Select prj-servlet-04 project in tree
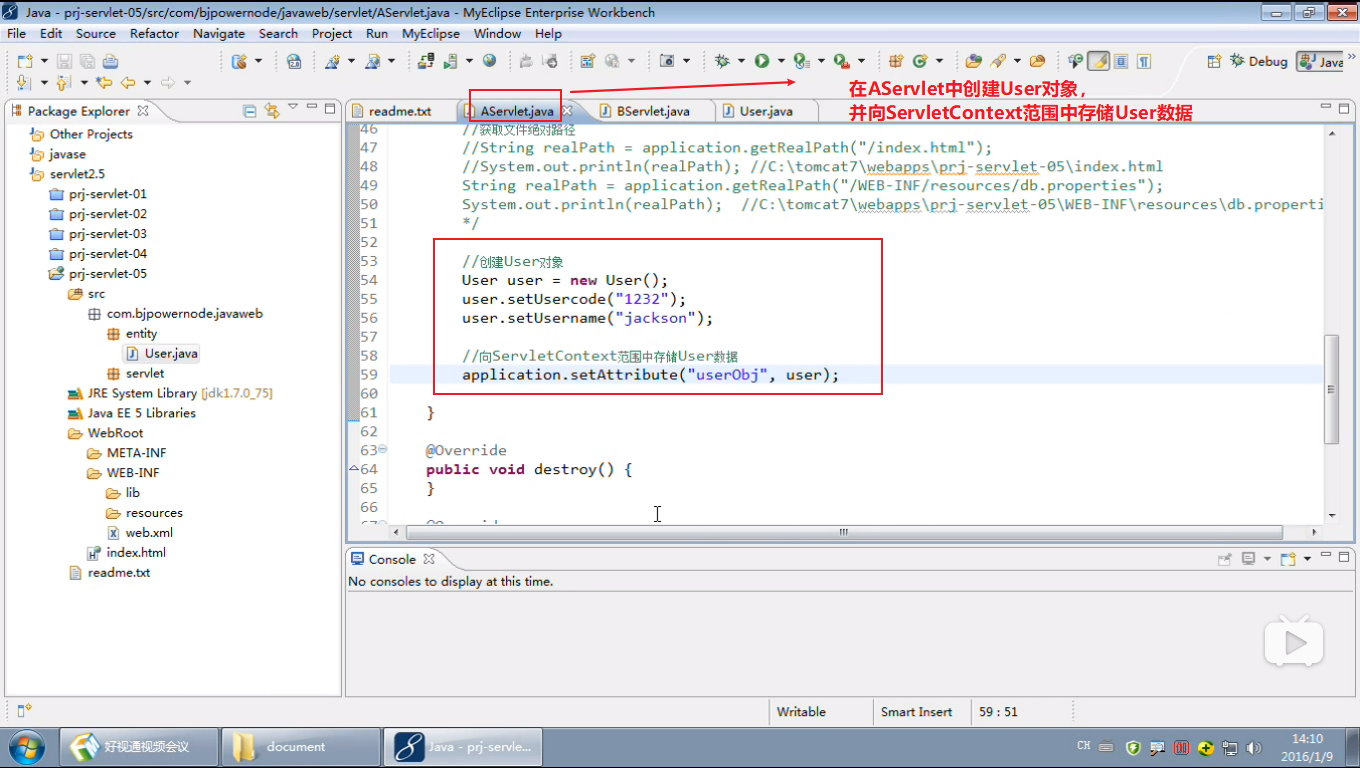 [x=108, y=254]
